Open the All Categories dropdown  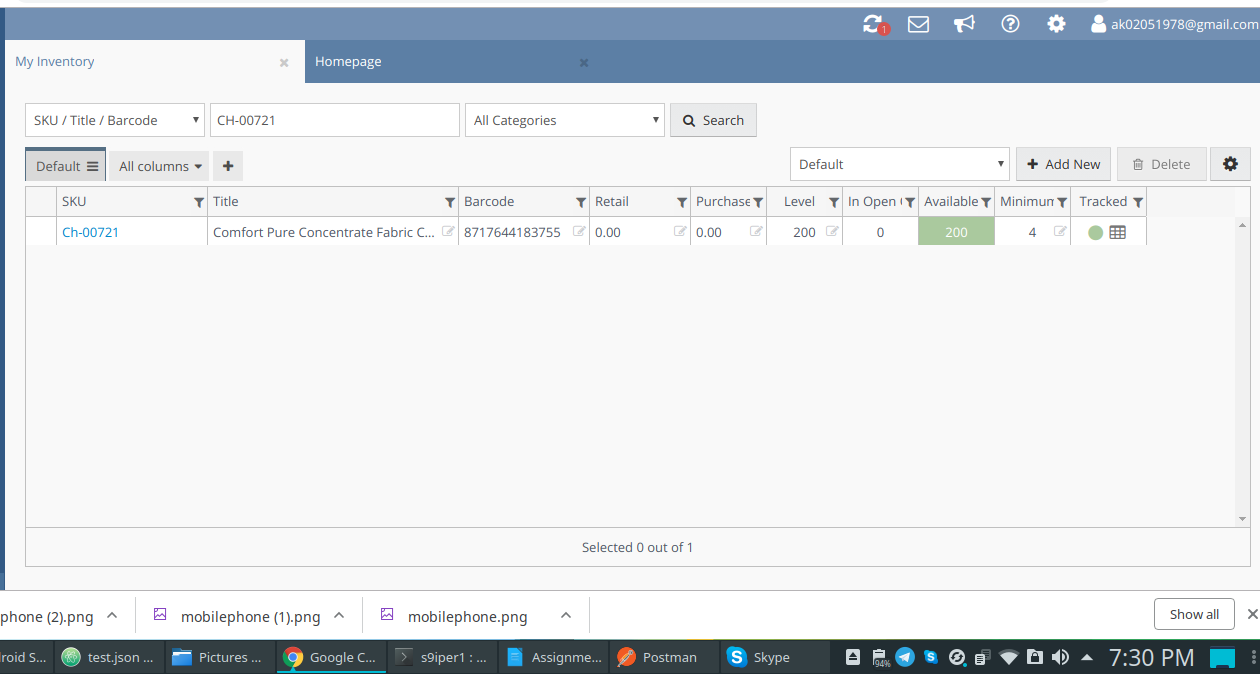tap(565, 120)
